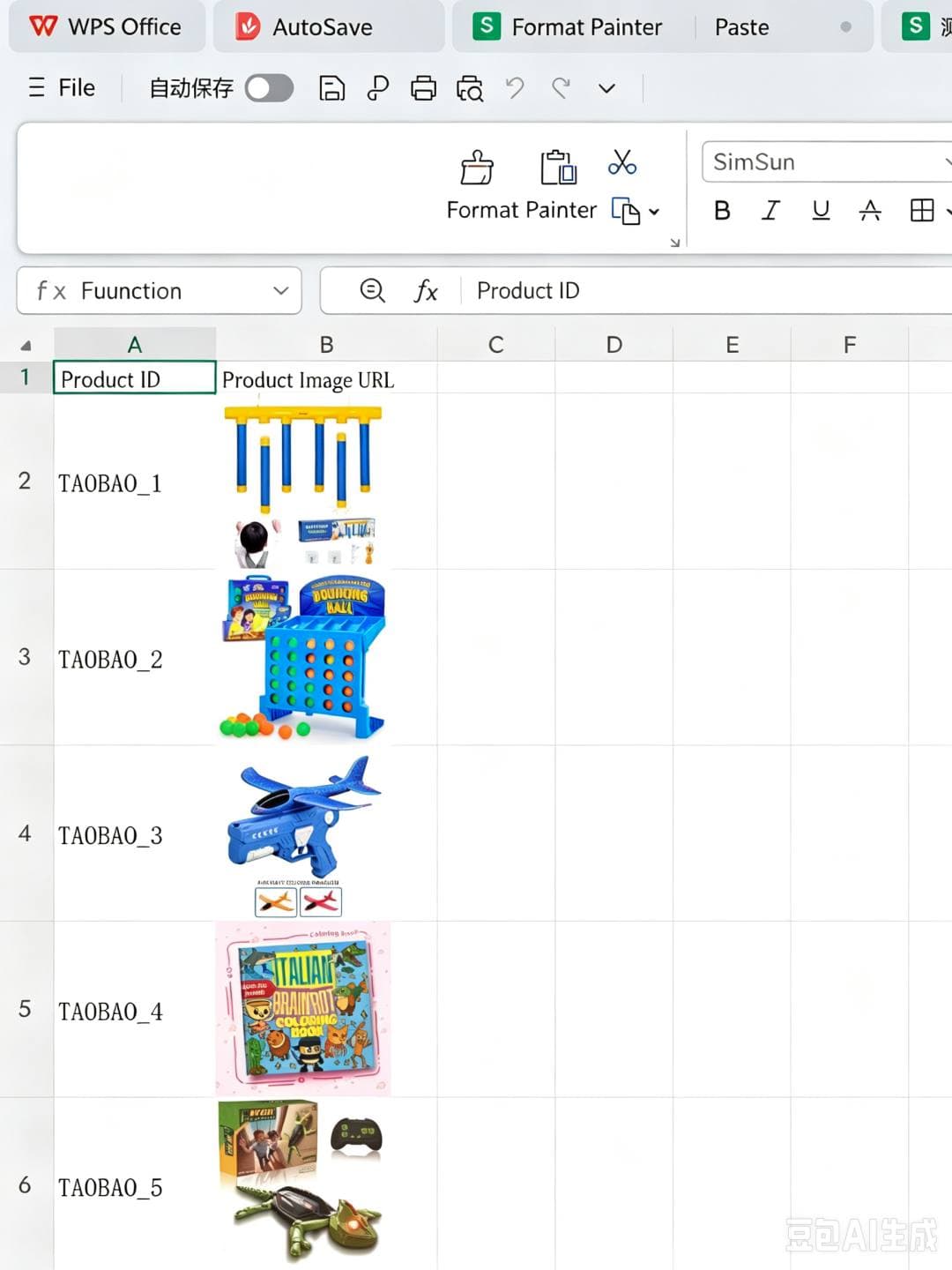Select the TAOBAO_4 cell
The width and height of the screenshot is (952, 1270).
click(135, 1010)
